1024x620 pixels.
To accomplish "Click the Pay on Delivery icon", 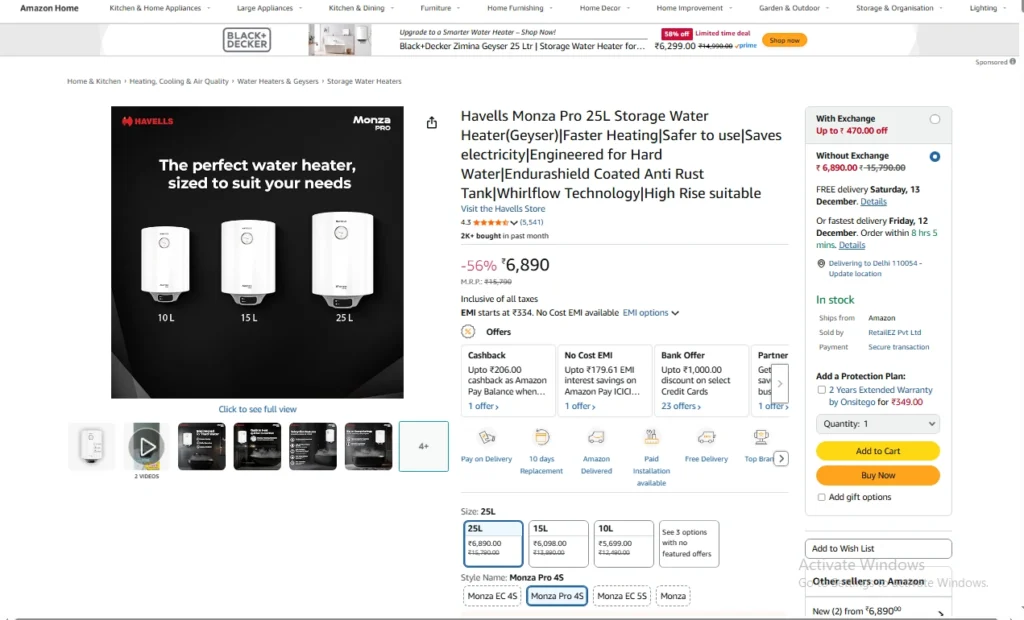I will click(487, 438).
